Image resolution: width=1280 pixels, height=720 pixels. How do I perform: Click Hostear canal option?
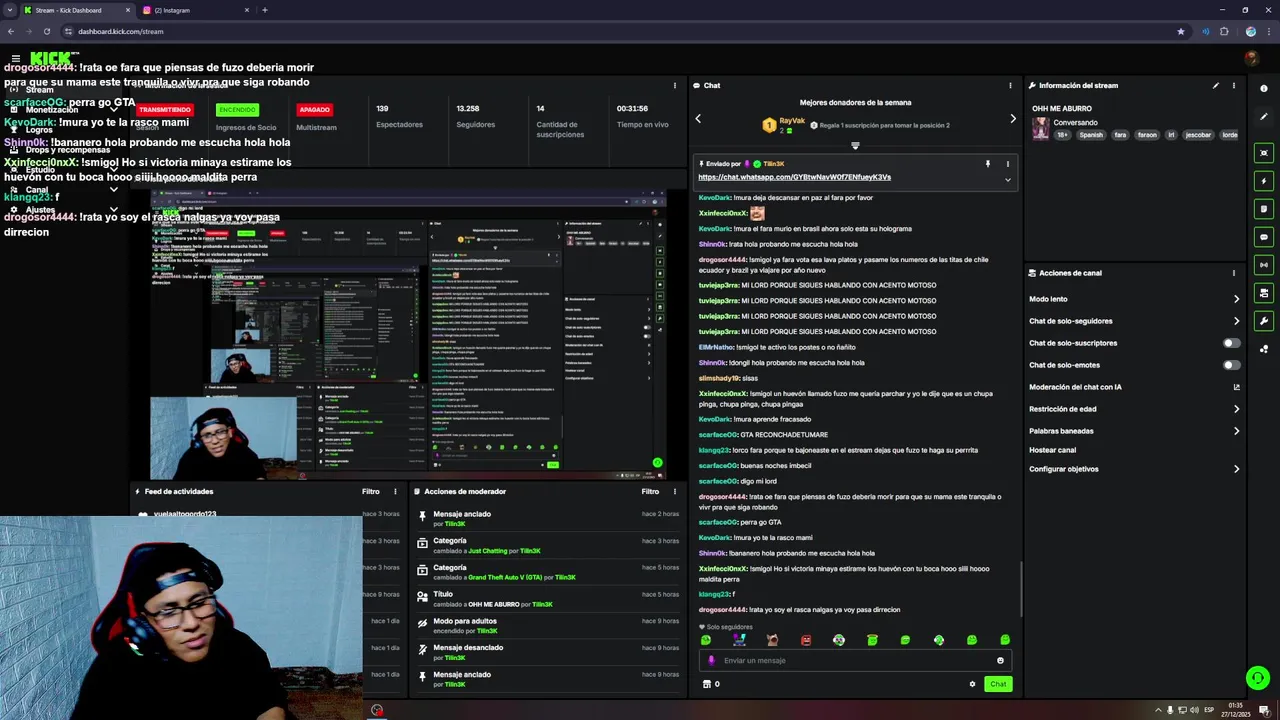[1052, 450]
